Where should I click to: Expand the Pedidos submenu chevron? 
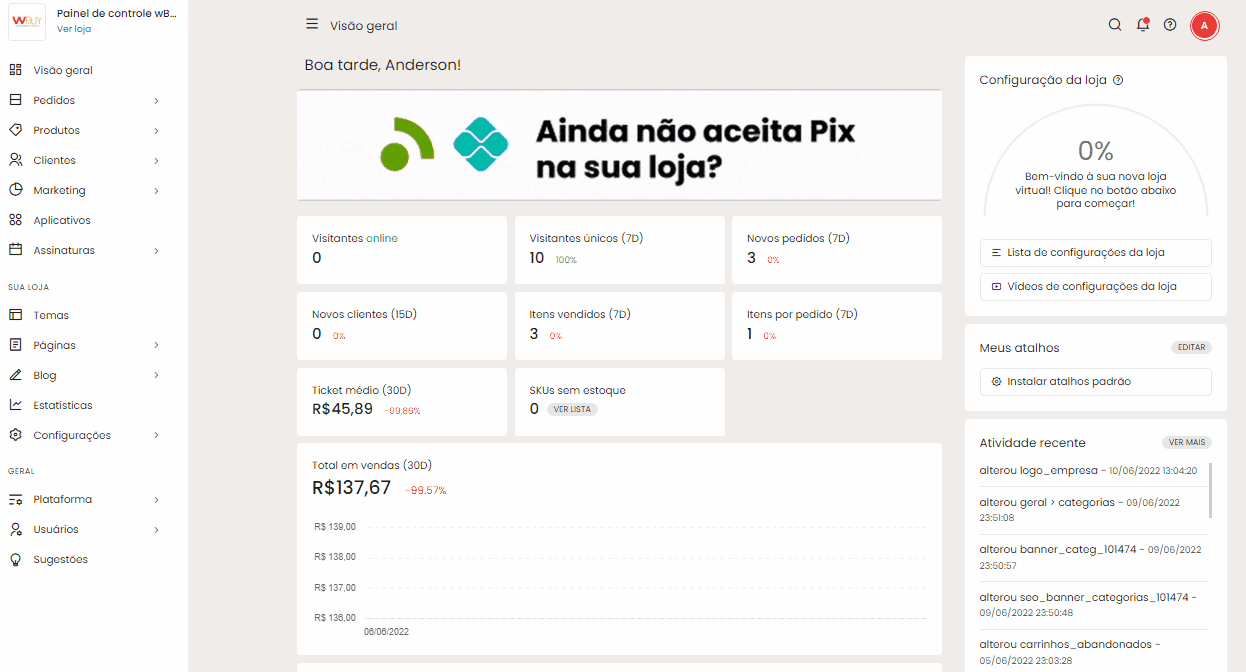pyautogui.click(x=157, y=101)
